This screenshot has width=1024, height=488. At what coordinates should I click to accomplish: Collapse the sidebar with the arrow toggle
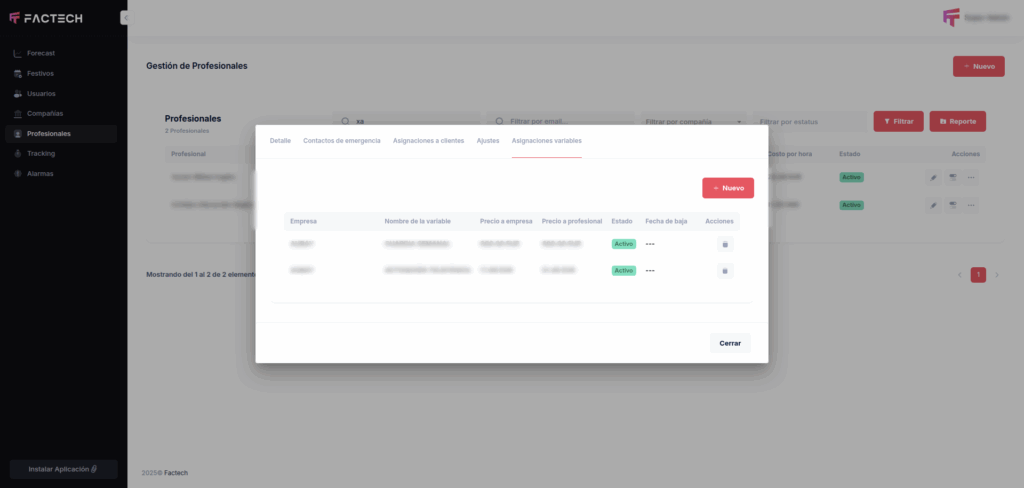coord(126,18)
